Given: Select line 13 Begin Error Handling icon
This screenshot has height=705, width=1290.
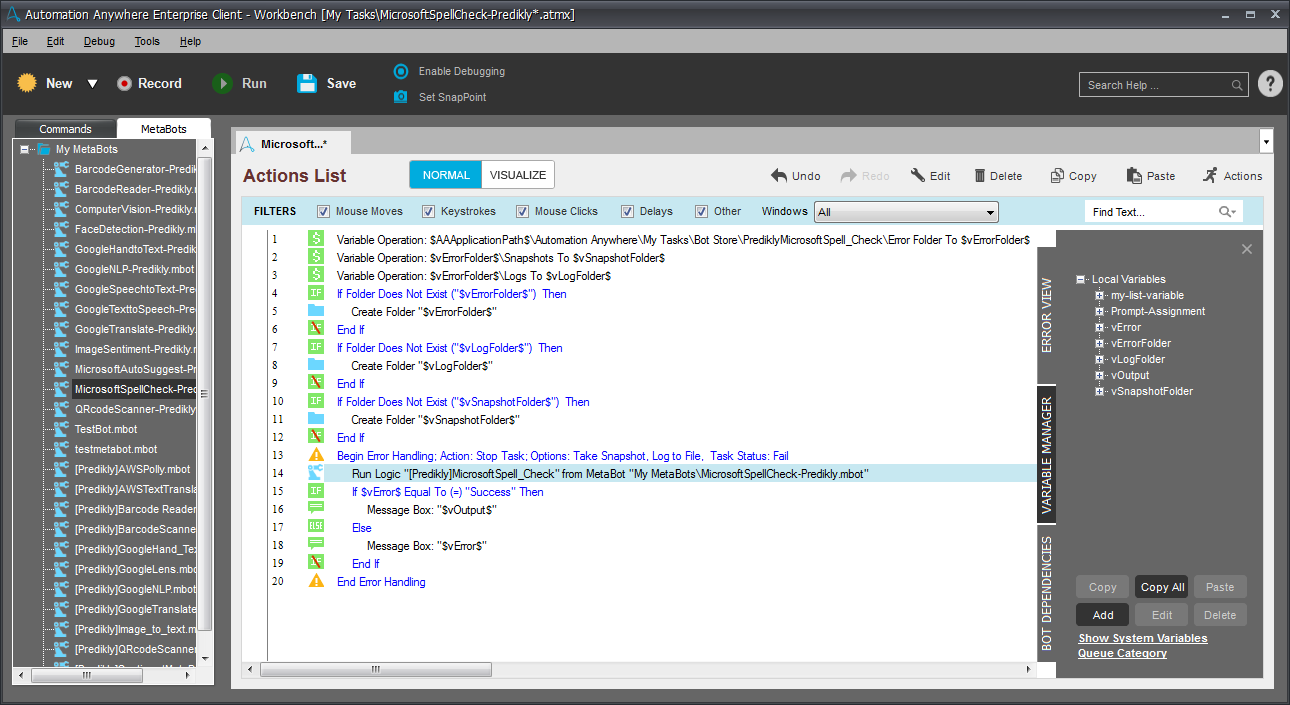Looking at the screenshot, I should pos(316,455).
